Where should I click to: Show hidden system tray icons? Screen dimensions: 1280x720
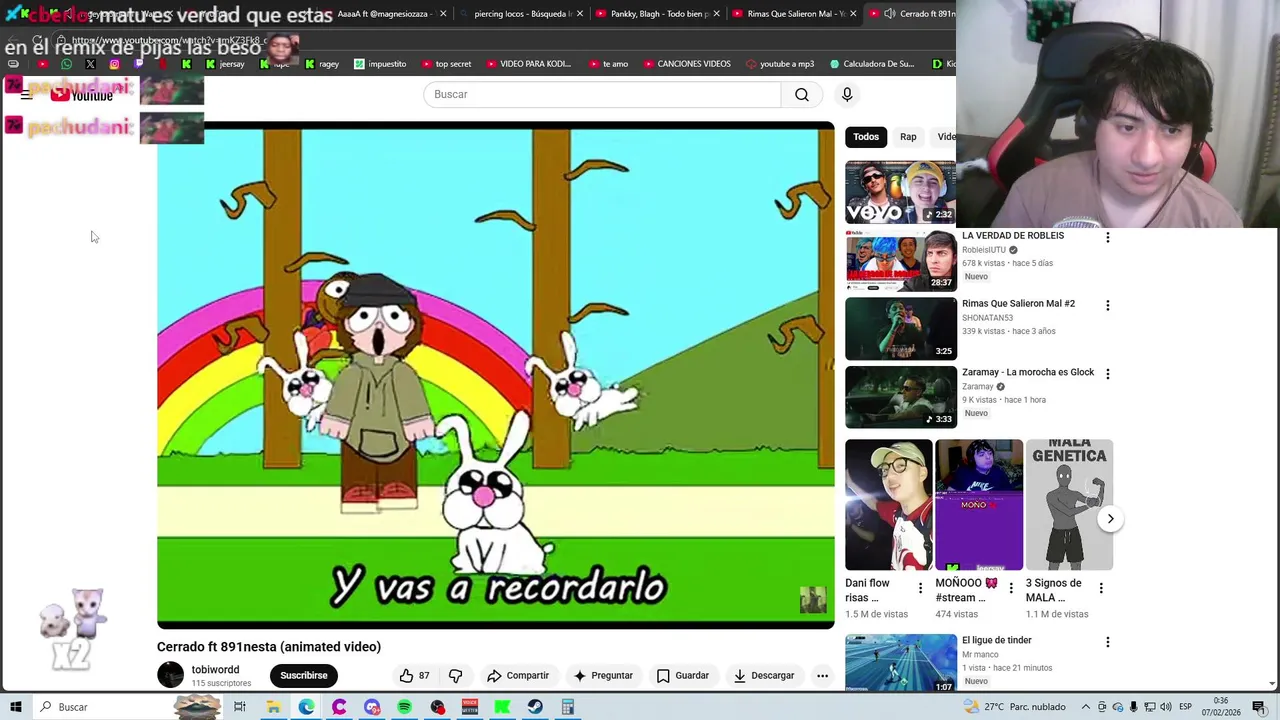click(x=1086, y=707)
